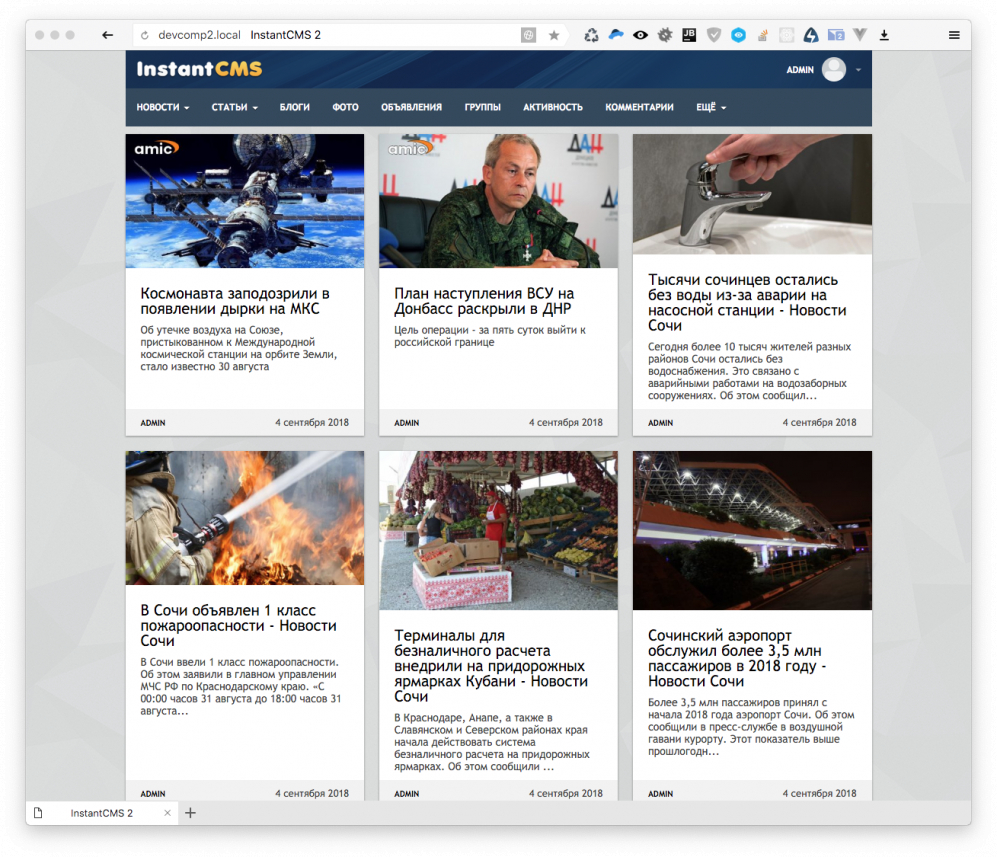Click ADMIN author under the Космонавта article
The height and width of the screenshot is (857, 997).
153,423
